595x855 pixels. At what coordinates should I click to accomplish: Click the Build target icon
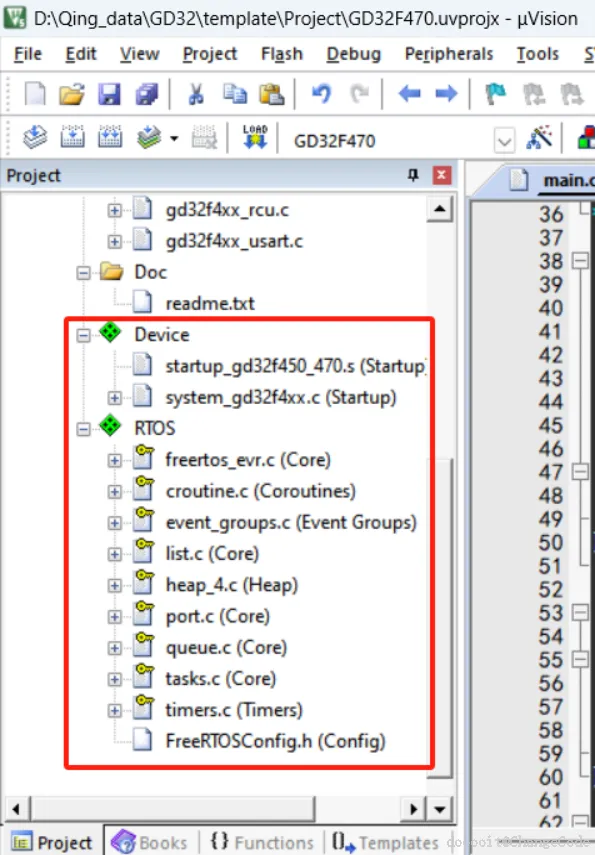point(73,137)
